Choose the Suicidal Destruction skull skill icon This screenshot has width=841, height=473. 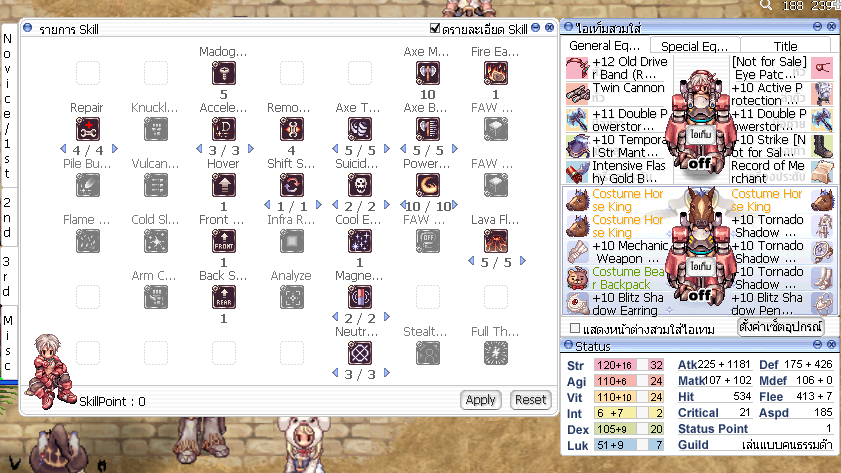tap(359, 186)
